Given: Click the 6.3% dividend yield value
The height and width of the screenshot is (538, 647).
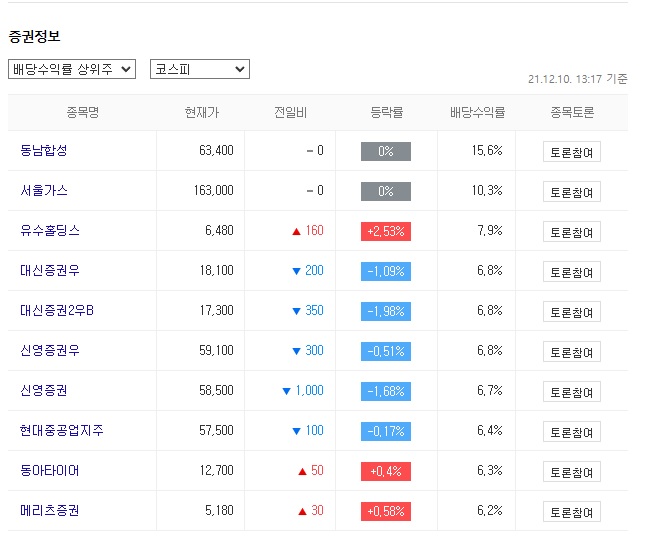Looking at the screenshot, I should [x=490, y=471].
